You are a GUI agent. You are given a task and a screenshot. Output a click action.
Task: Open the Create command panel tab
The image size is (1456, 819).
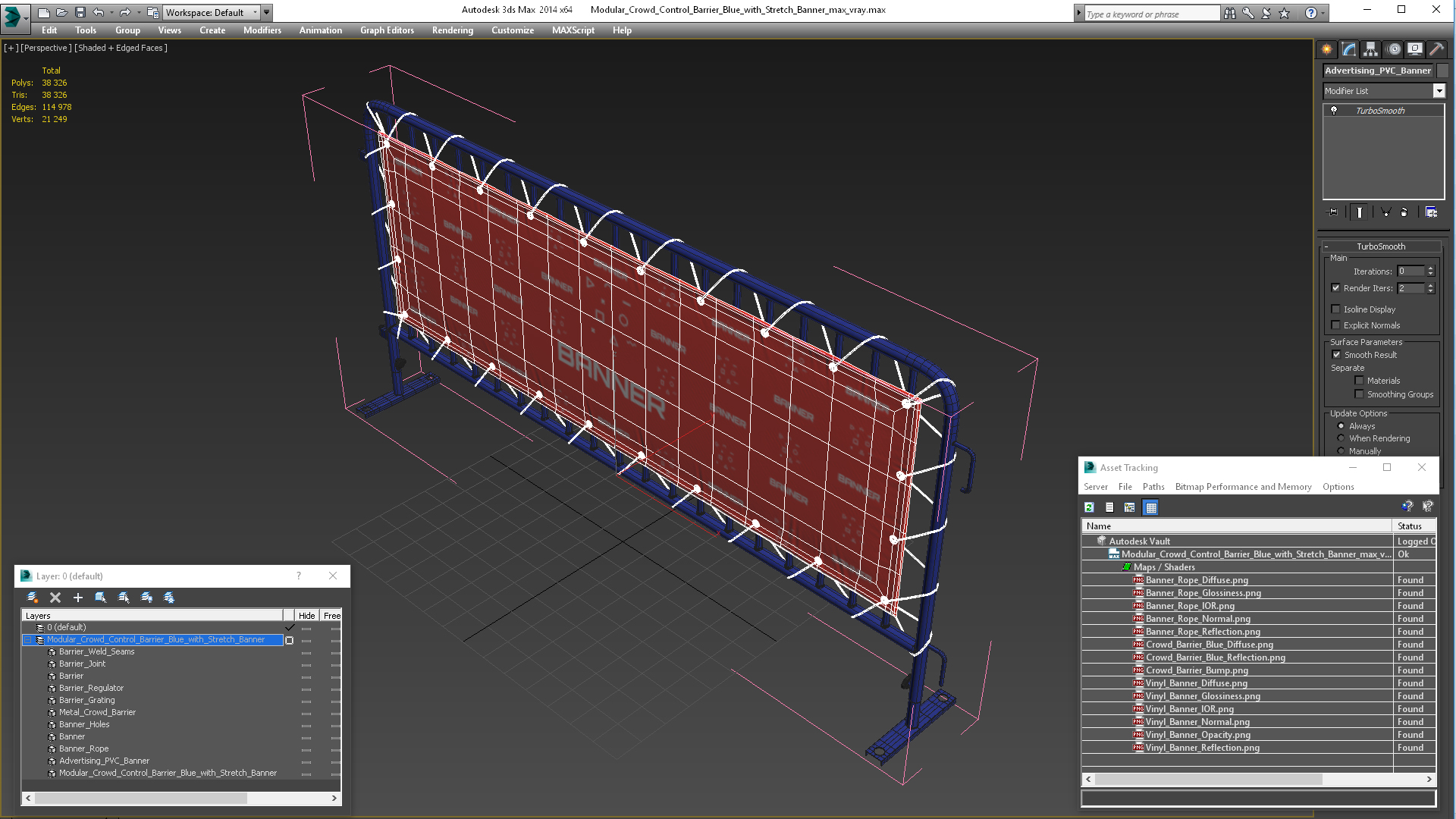1326,49
